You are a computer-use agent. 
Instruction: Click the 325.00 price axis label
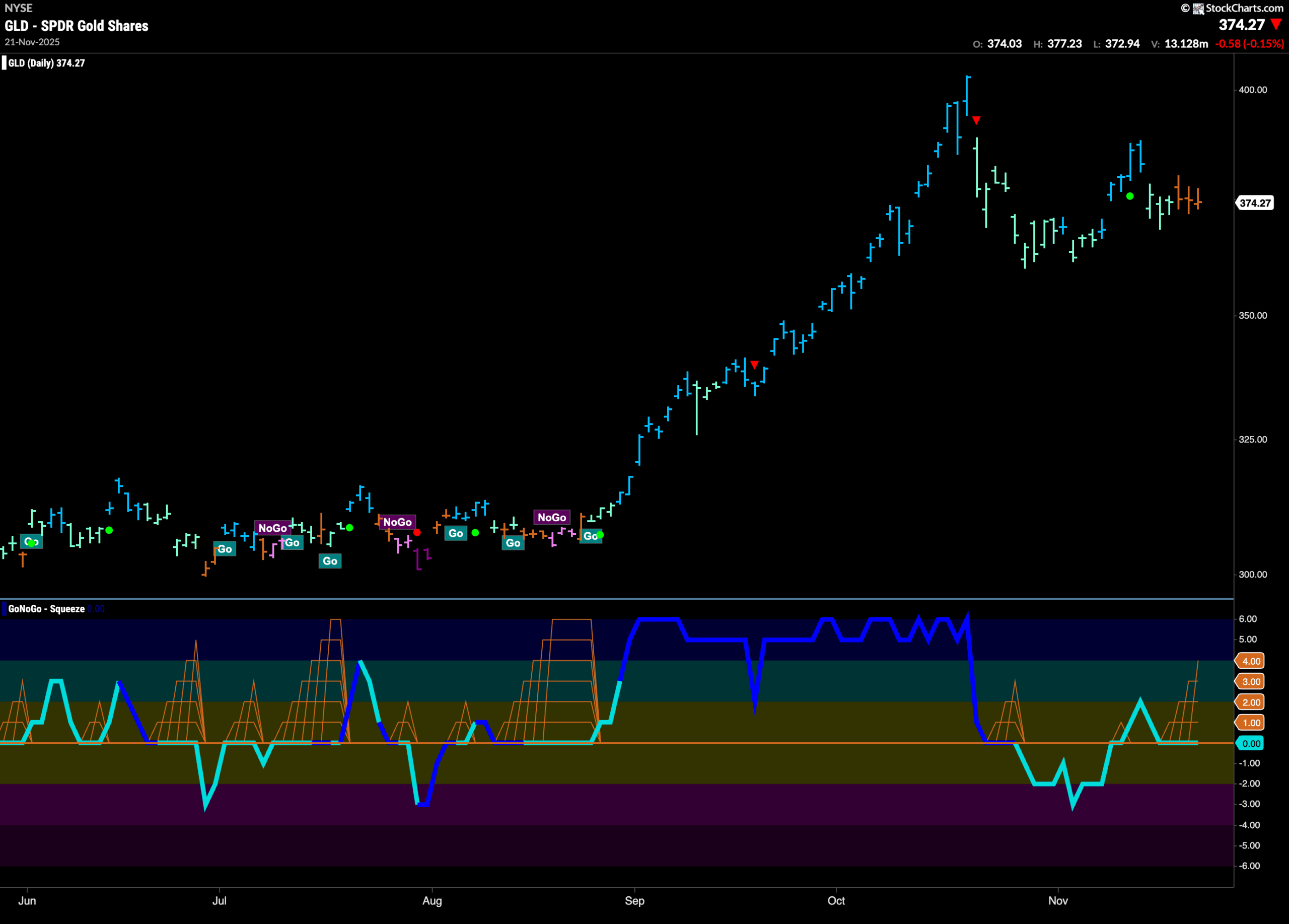pos(1253,439)
